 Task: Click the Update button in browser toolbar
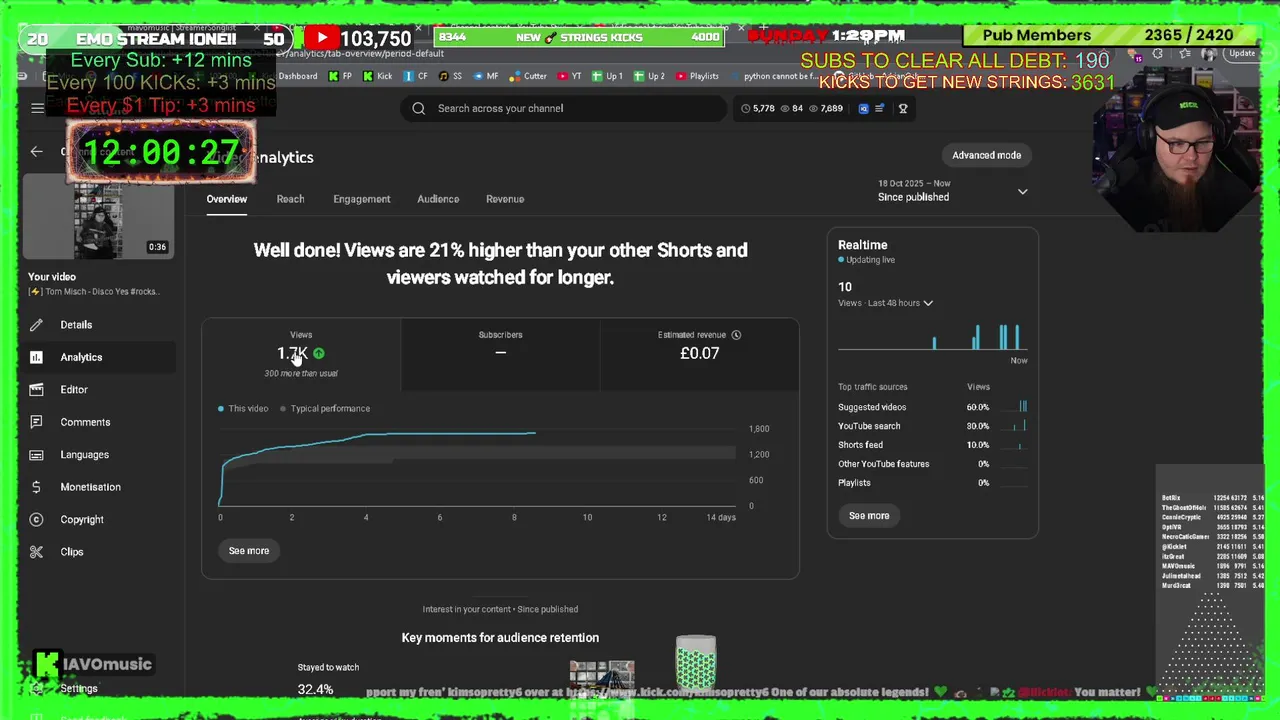tap(1241, 54)
